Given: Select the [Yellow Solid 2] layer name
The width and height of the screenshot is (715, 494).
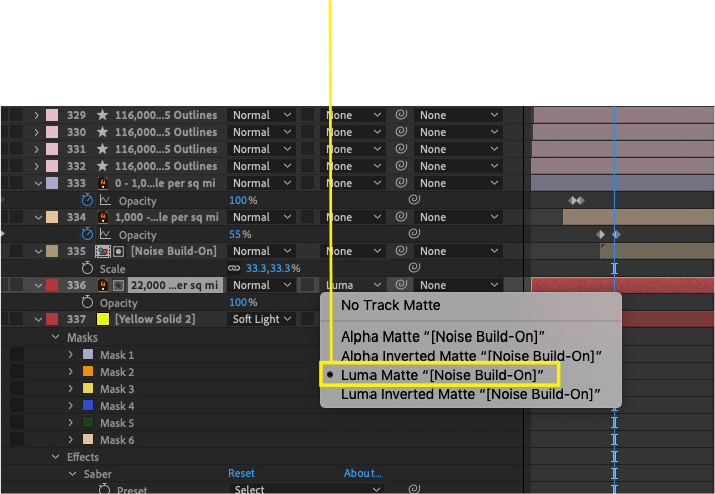Looking at the screenshot, I should pos(155,319).
